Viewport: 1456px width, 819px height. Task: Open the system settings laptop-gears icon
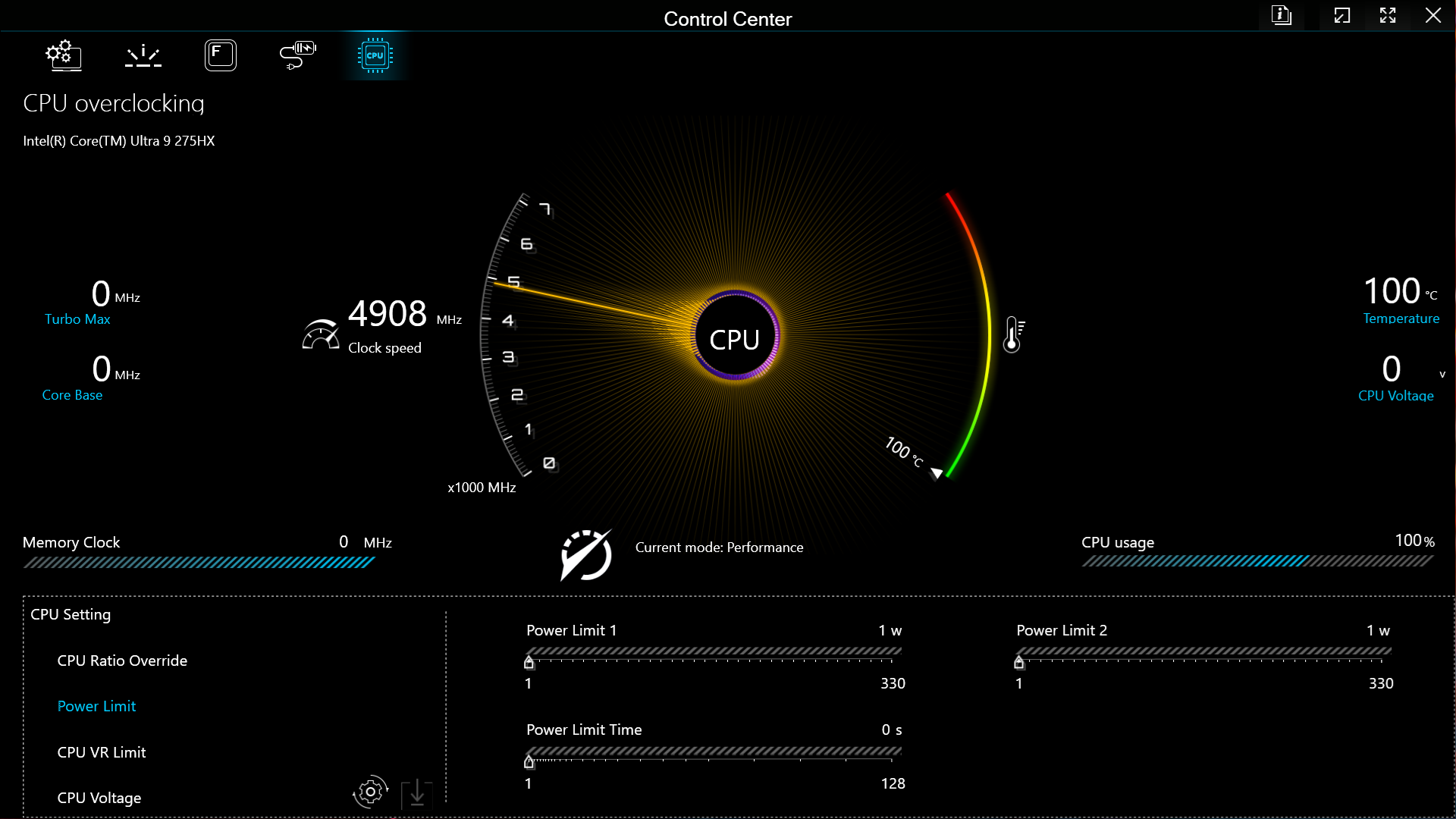(64, 55)
